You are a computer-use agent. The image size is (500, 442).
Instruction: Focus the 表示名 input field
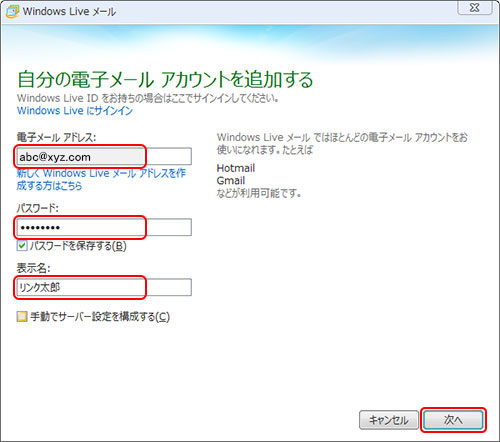pos(104,287)
